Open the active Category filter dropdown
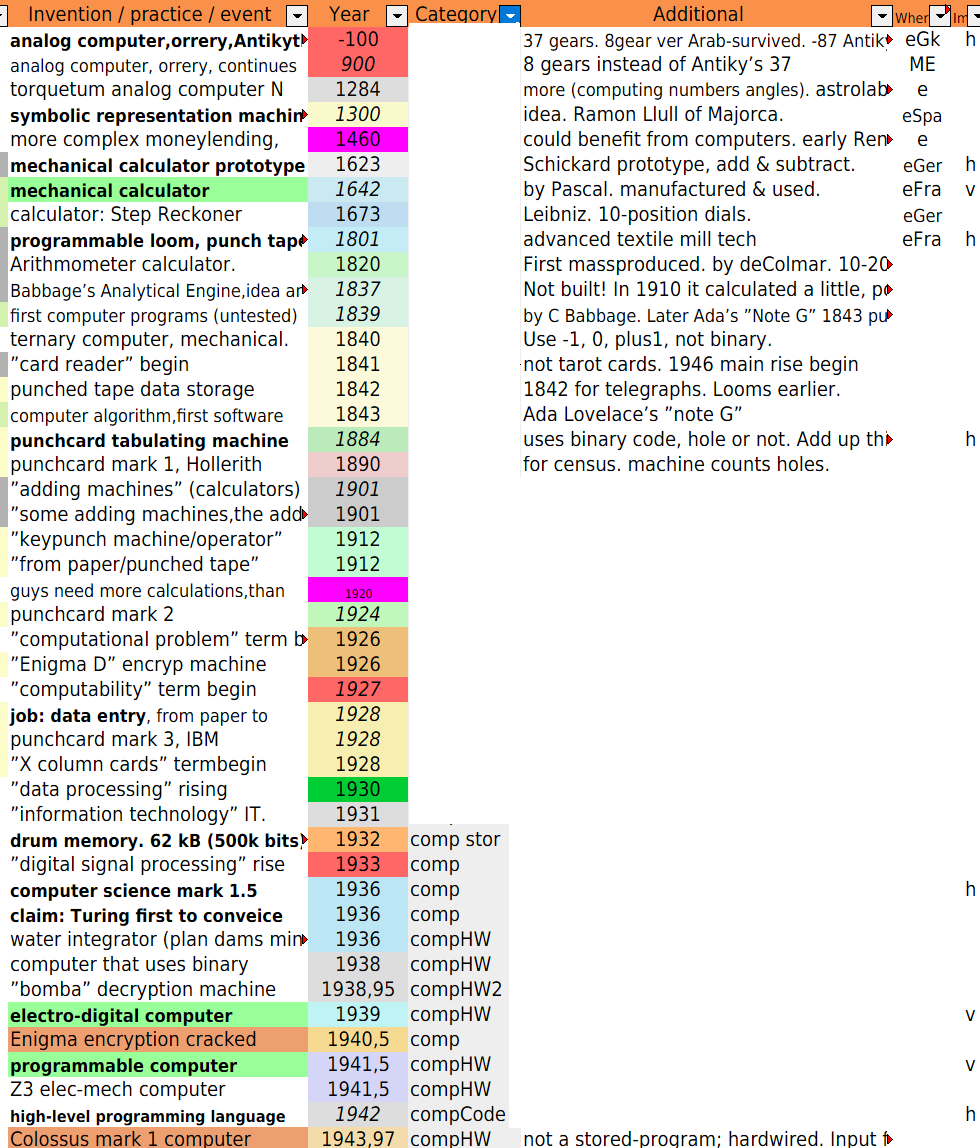 coord(510,15)
